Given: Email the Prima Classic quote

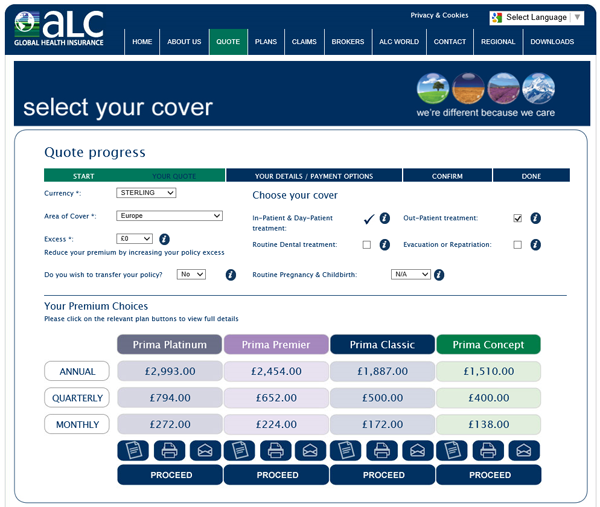Looking at the screenshot, I should pos(418,450).
